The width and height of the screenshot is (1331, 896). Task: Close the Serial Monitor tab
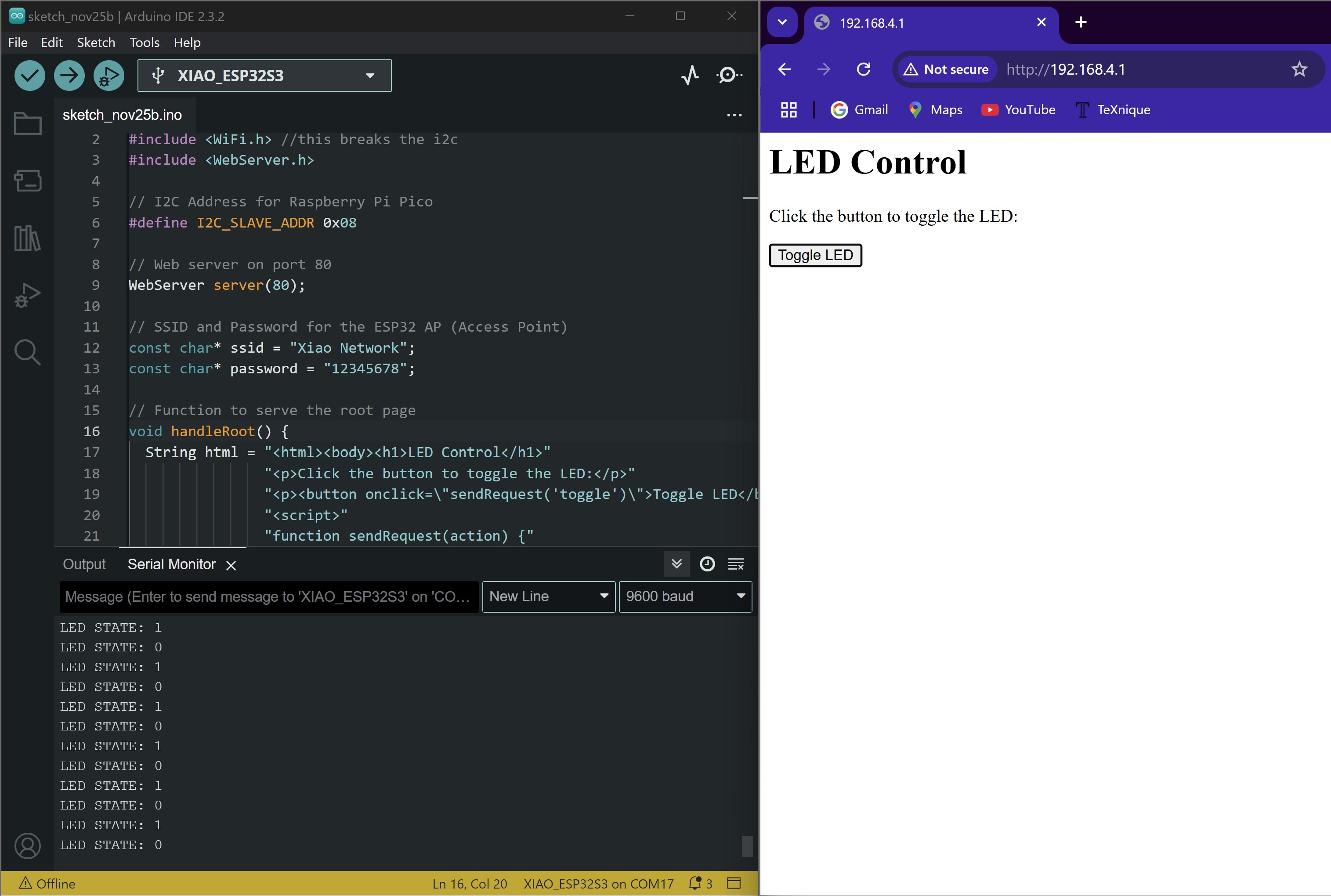pyautogui.click(x=231, y=565)
